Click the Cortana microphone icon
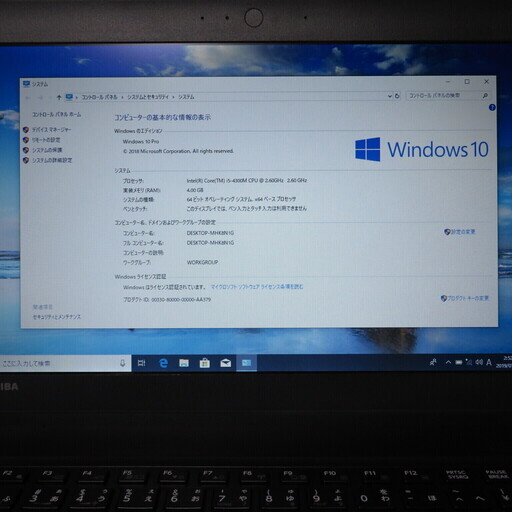 (123, 363)
